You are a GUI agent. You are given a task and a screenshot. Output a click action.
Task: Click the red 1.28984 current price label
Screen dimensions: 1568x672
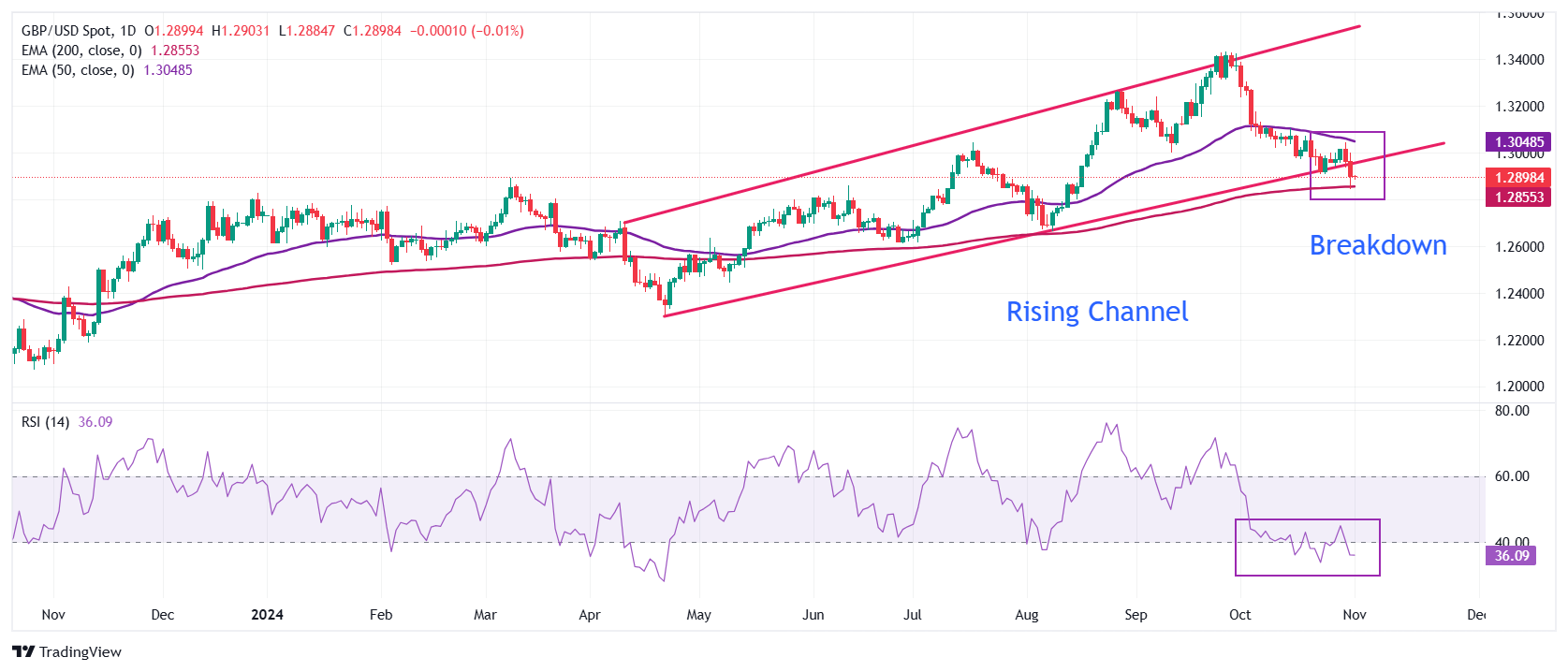point(1518,178)
